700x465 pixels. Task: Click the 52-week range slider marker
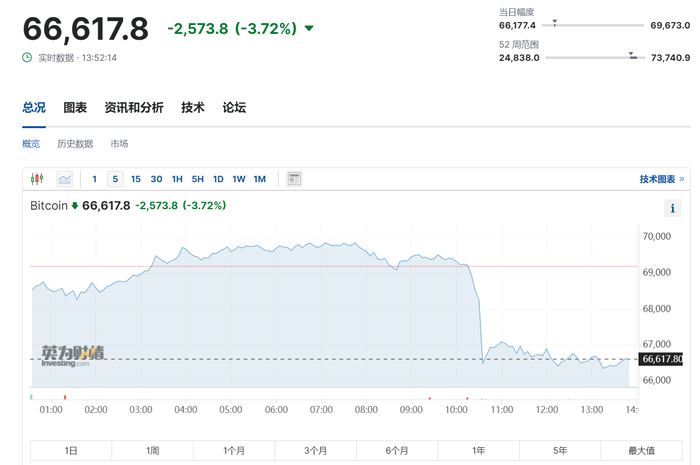click(631, 55)
